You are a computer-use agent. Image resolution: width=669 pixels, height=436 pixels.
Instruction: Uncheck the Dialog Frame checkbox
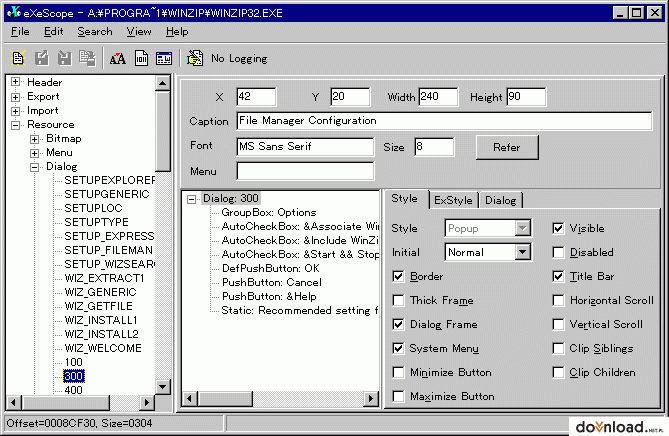pos(398,324)
